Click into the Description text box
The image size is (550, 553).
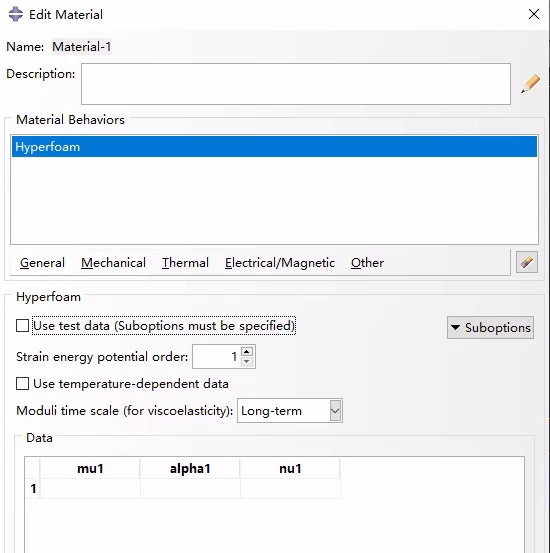click(x=296, y=84)
